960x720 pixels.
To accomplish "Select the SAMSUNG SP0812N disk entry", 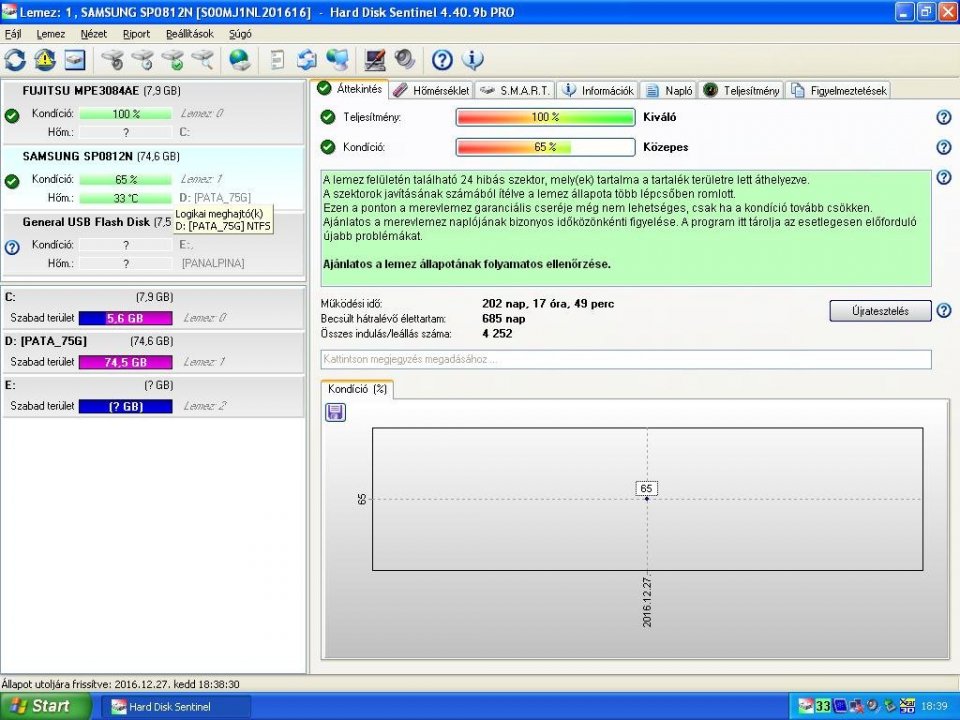I will 153,178.
